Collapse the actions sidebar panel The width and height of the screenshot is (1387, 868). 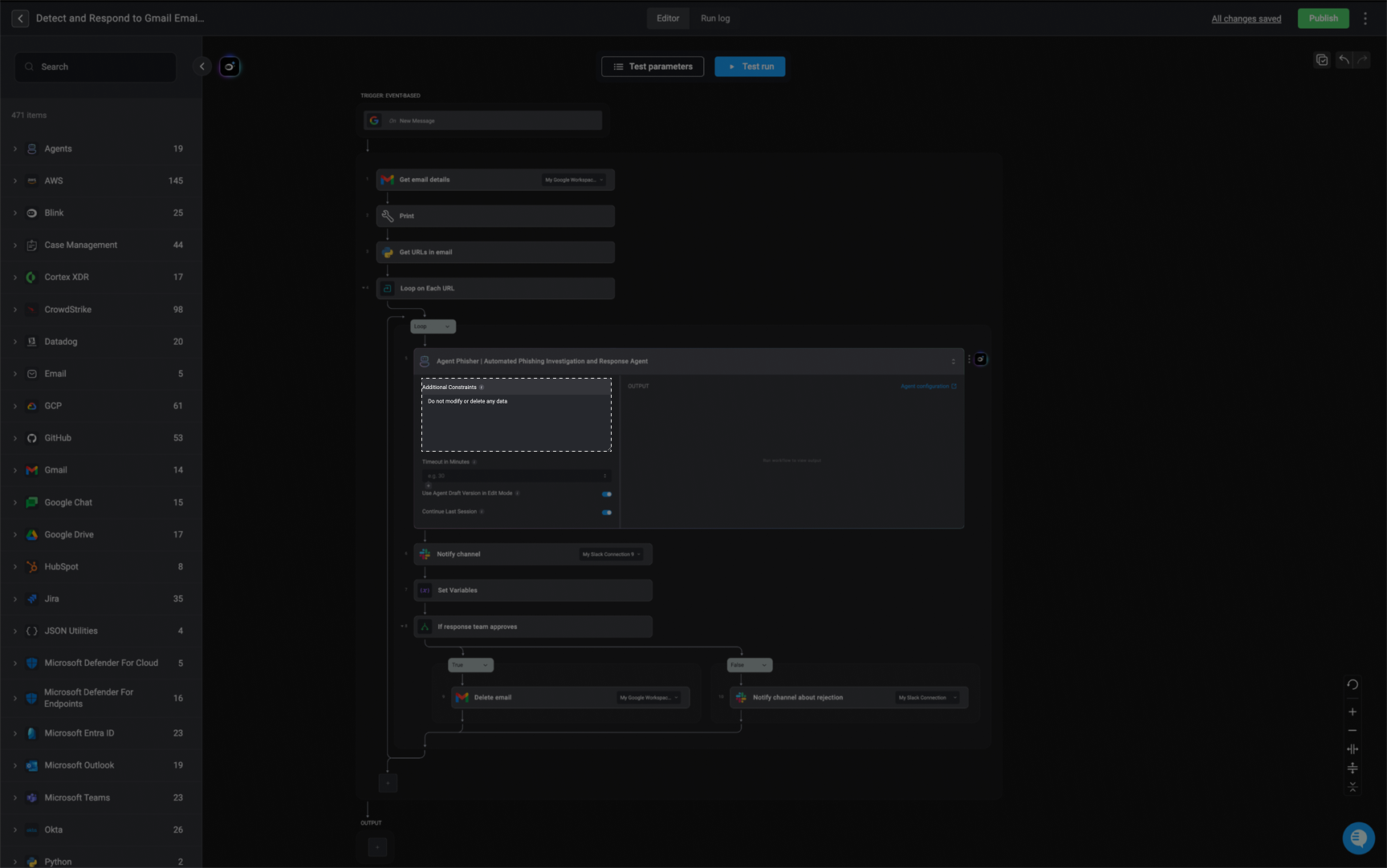[202, 67]
